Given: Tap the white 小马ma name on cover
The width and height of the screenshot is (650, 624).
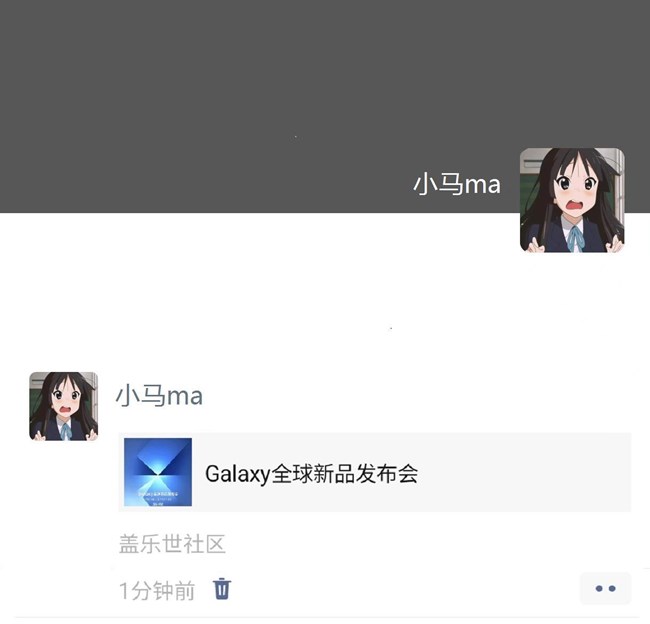Looking at the screenshot, I should click(457, 184).
